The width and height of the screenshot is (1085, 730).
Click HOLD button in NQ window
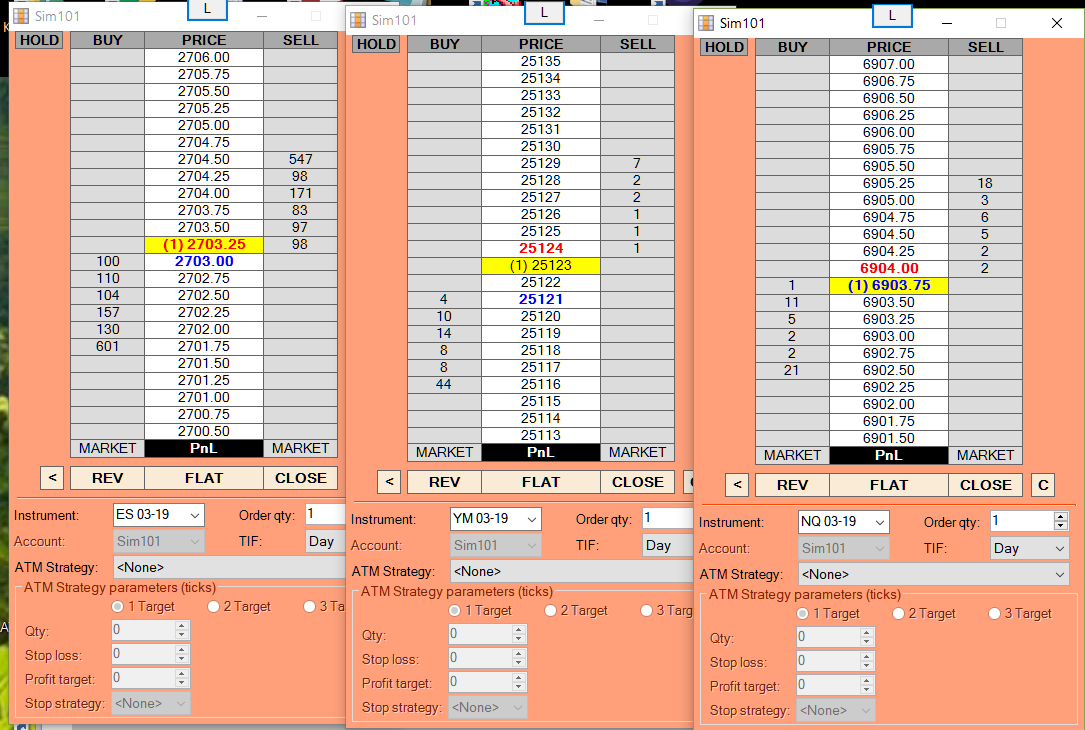pos(724,47)
